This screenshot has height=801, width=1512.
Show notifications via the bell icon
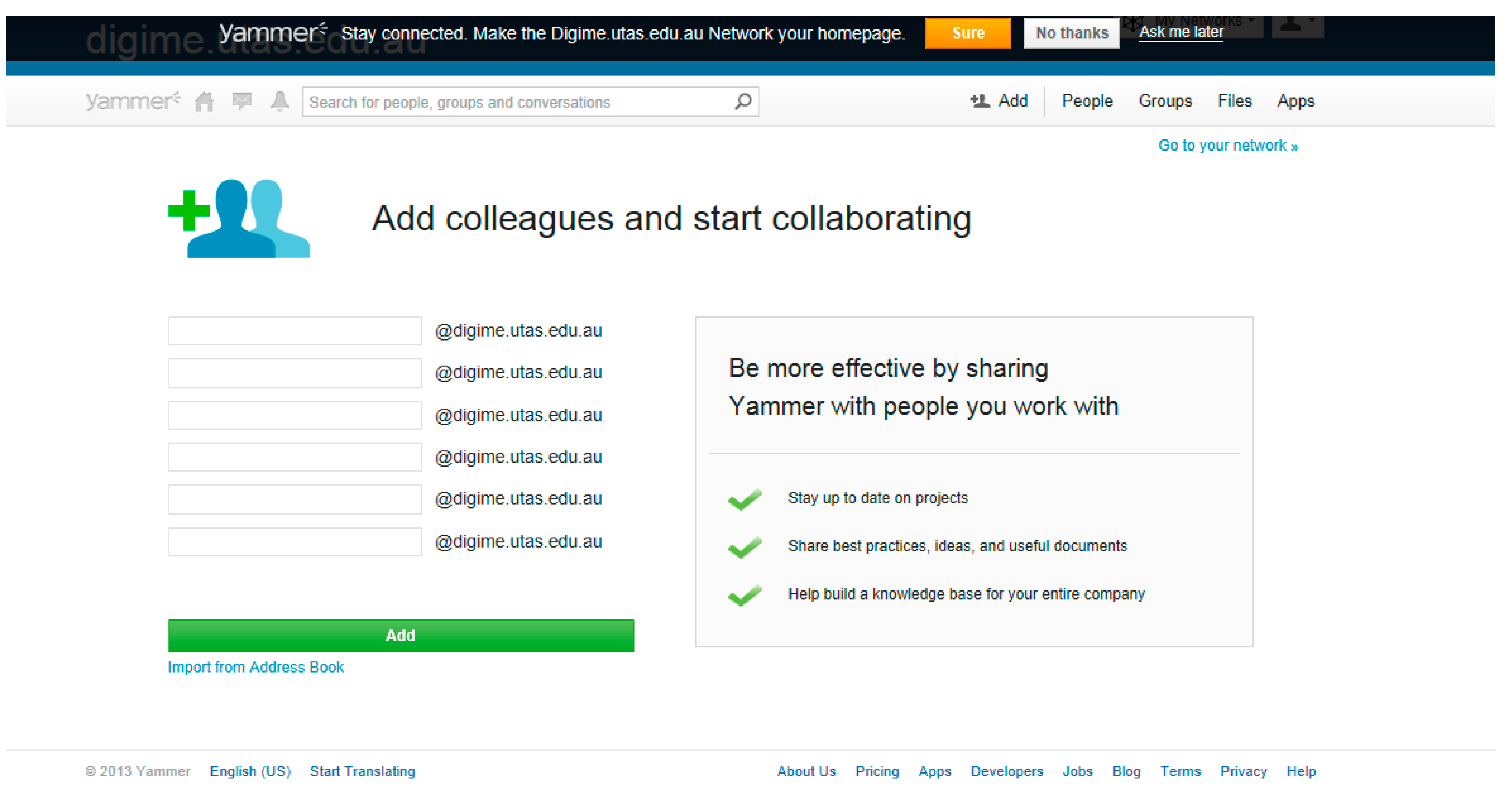click(x=280, y=101)
